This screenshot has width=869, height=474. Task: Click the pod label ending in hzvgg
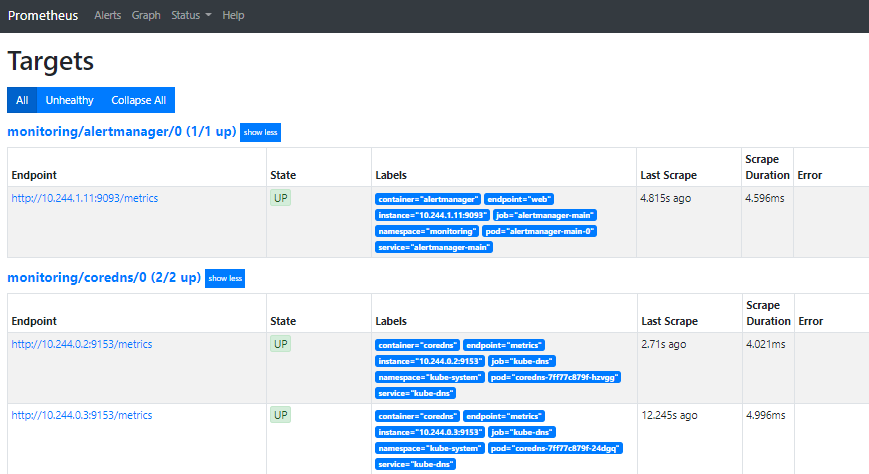click(x=554, y=377)
